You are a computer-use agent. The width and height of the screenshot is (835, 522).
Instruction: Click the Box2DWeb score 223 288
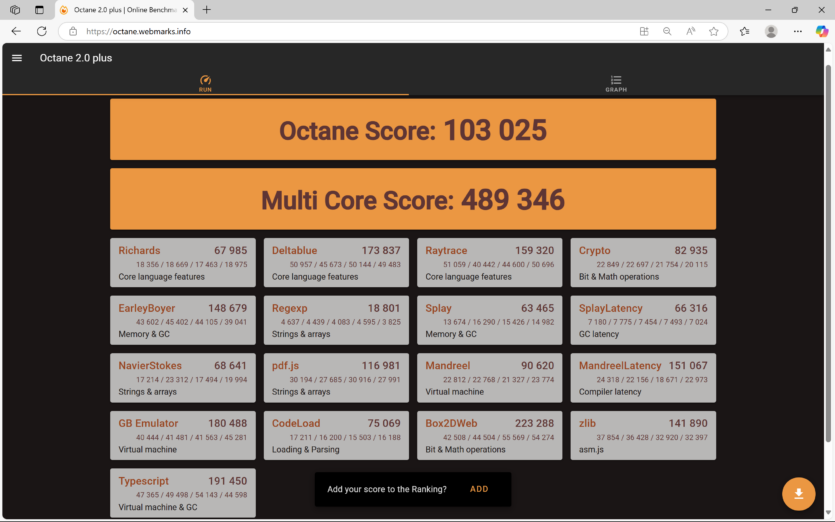[534, 423]
